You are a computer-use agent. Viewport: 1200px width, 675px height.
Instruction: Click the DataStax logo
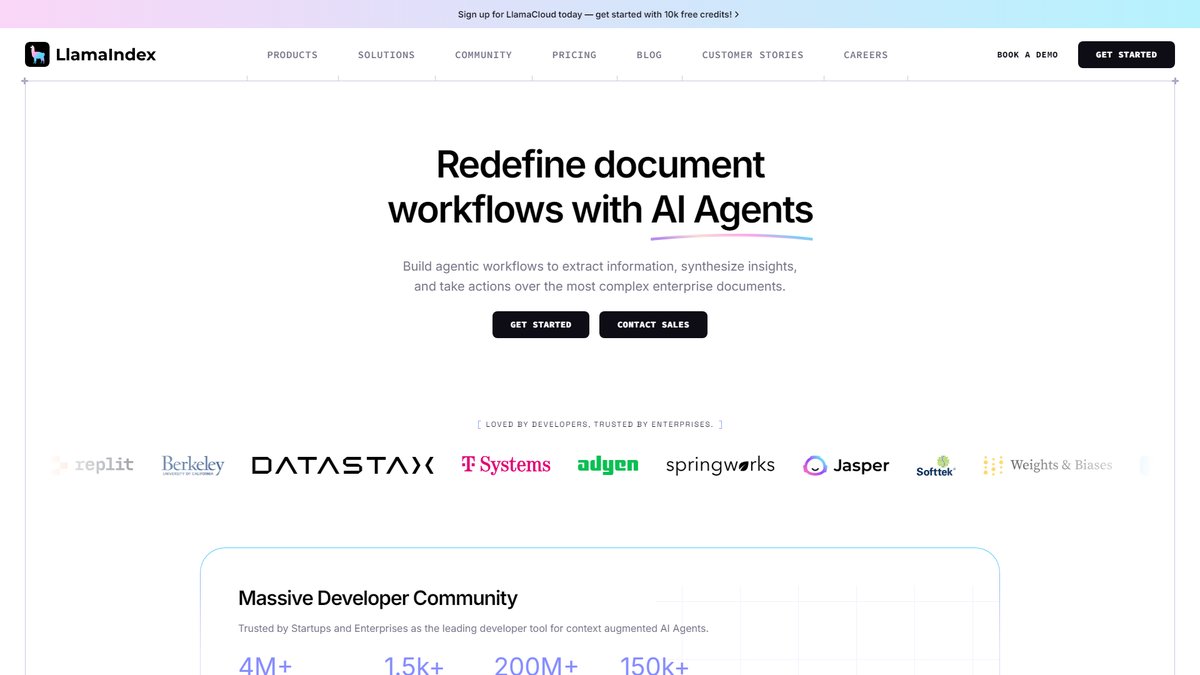[x=343, y=465]
